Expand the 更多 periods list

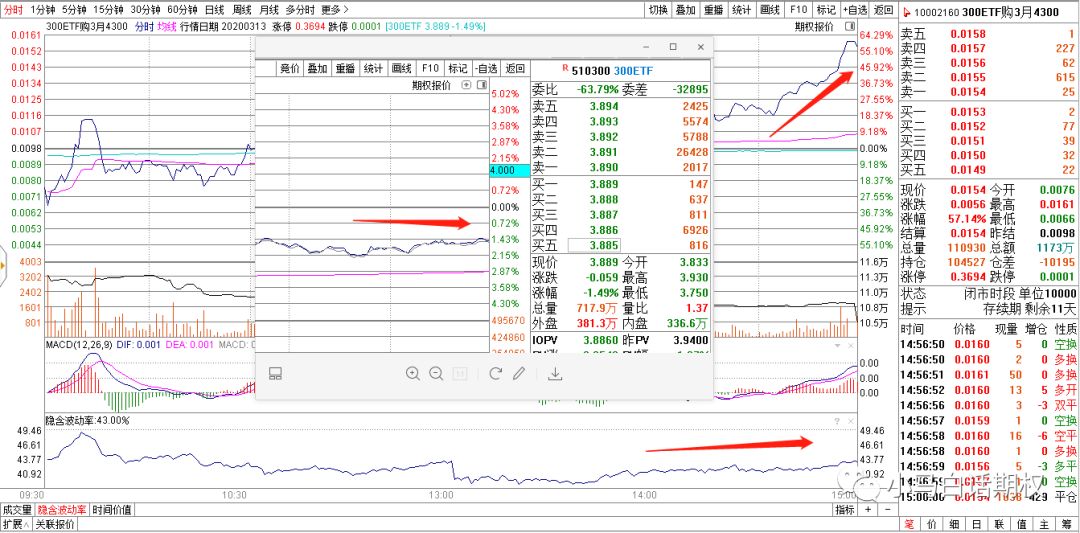pos(335,10)
